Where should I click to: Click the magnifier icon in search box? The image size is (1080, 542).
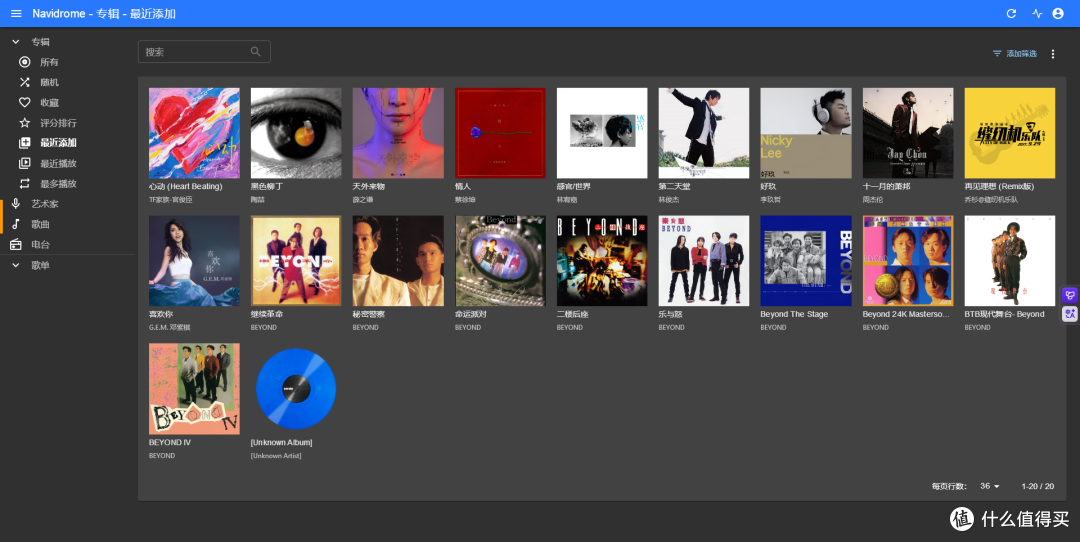(256, 52)
